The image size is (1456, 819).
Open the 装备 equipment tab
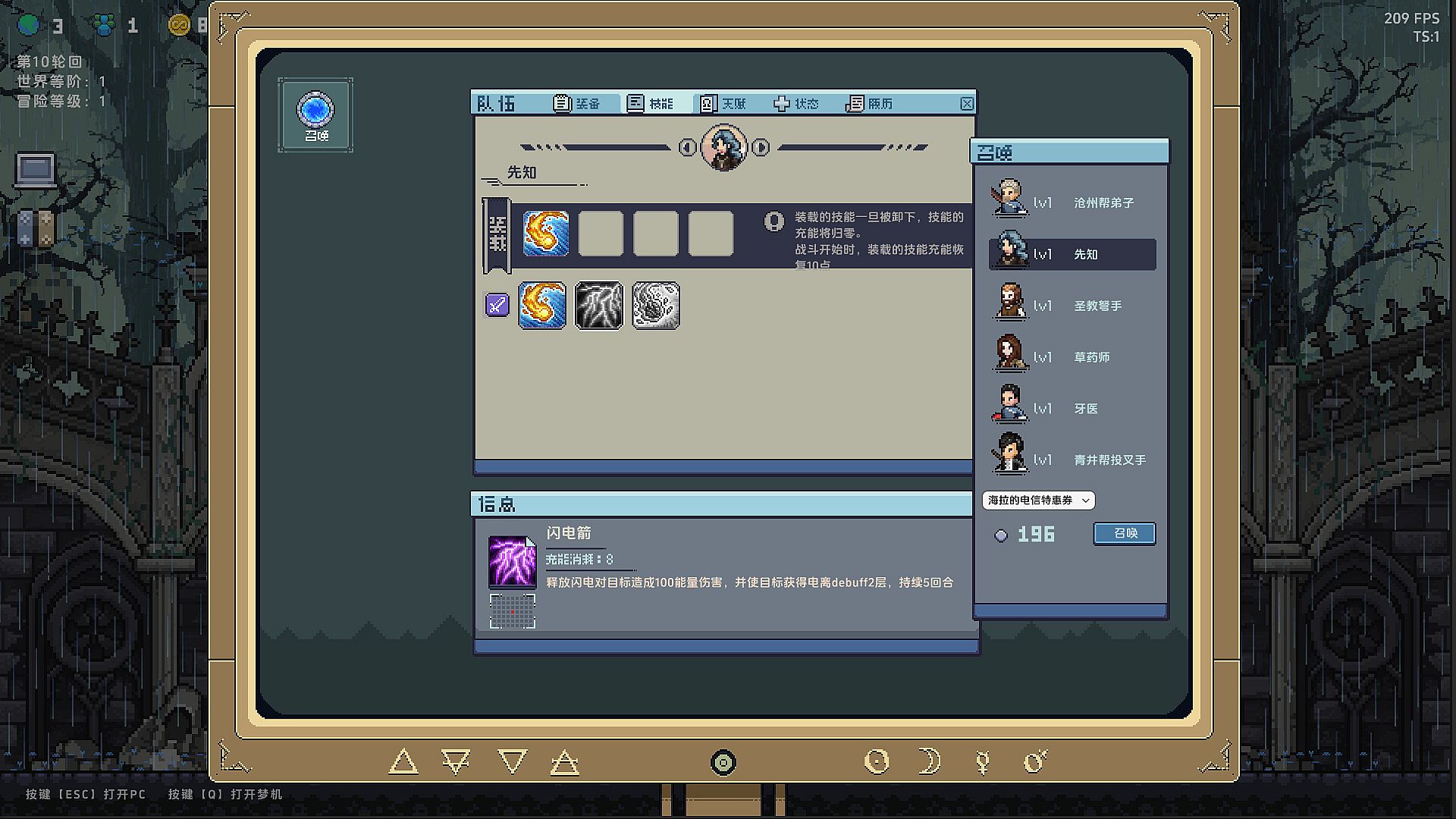[578, 104]
